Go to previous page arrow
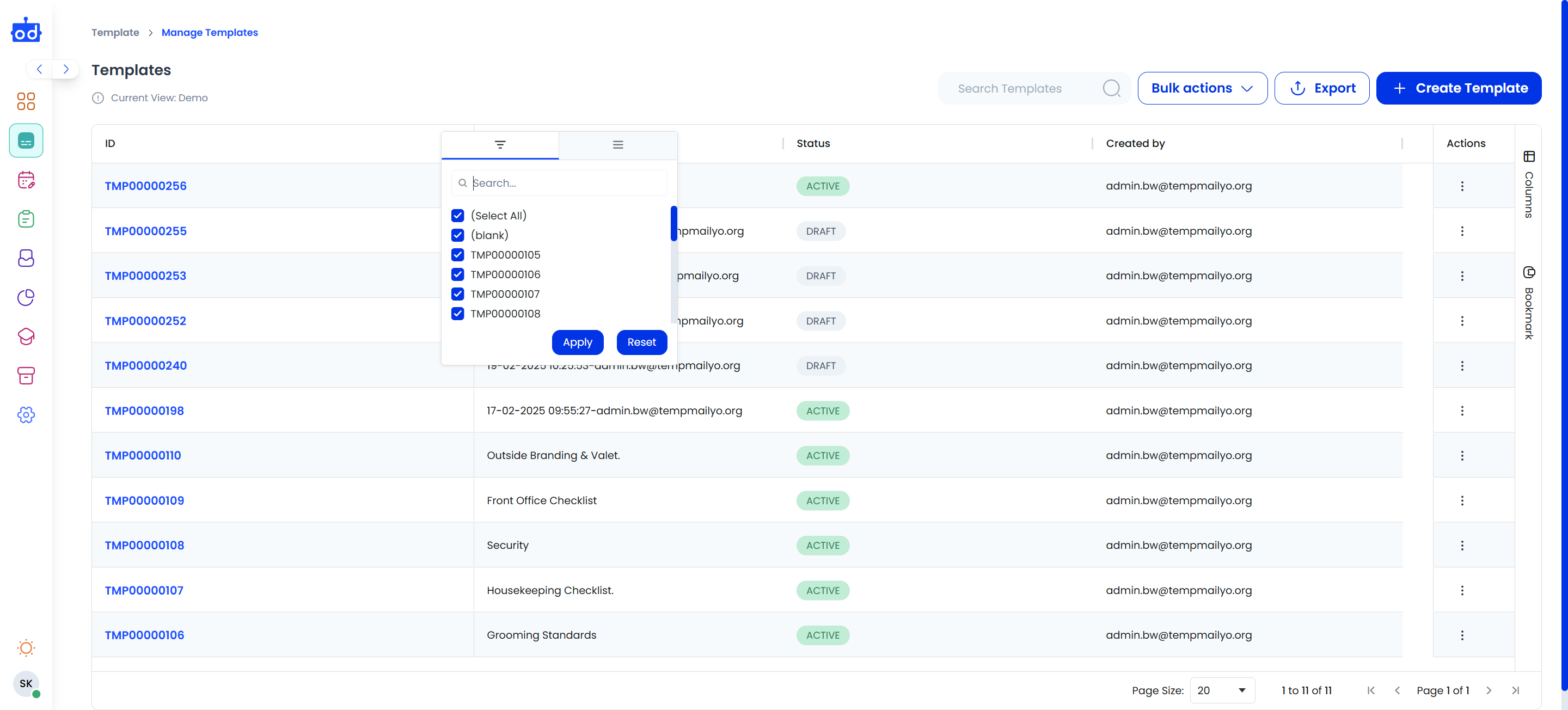This screenshot has height=710, width=1568. tap(1397, 690)
